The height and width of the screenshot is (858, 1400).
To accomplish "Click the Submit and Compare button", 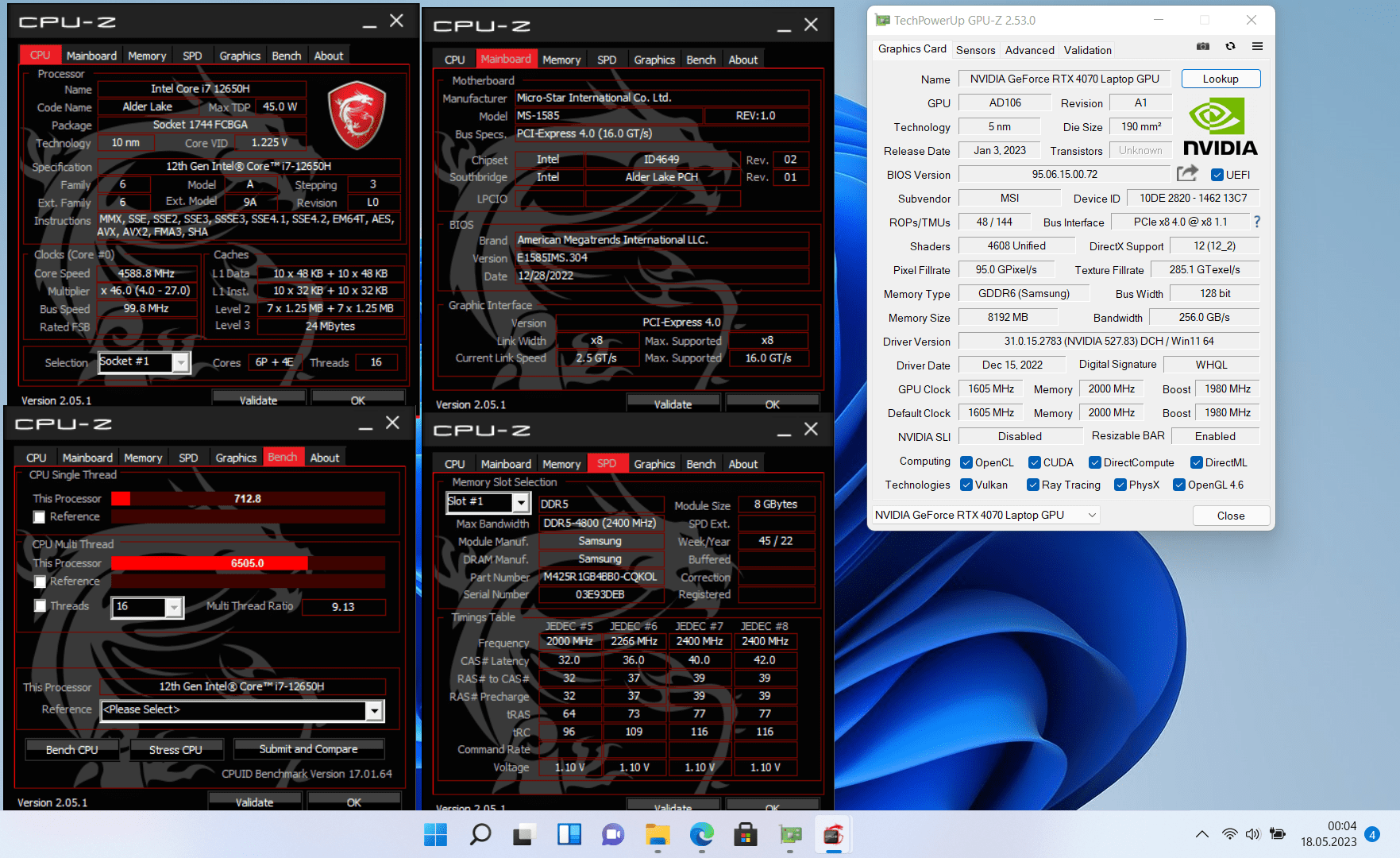I will (308, 749).
